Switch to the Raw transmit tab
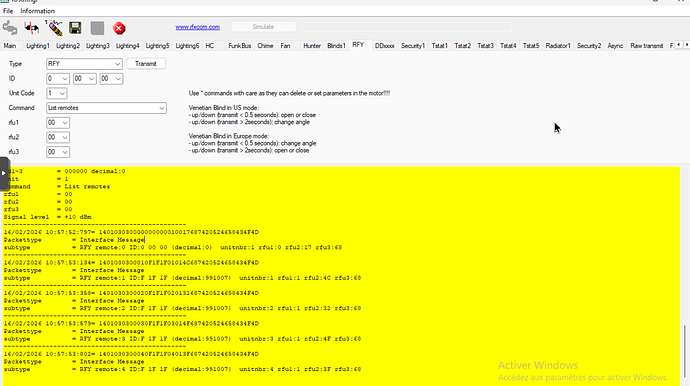 pyautogui.click(x=646, y=46)
